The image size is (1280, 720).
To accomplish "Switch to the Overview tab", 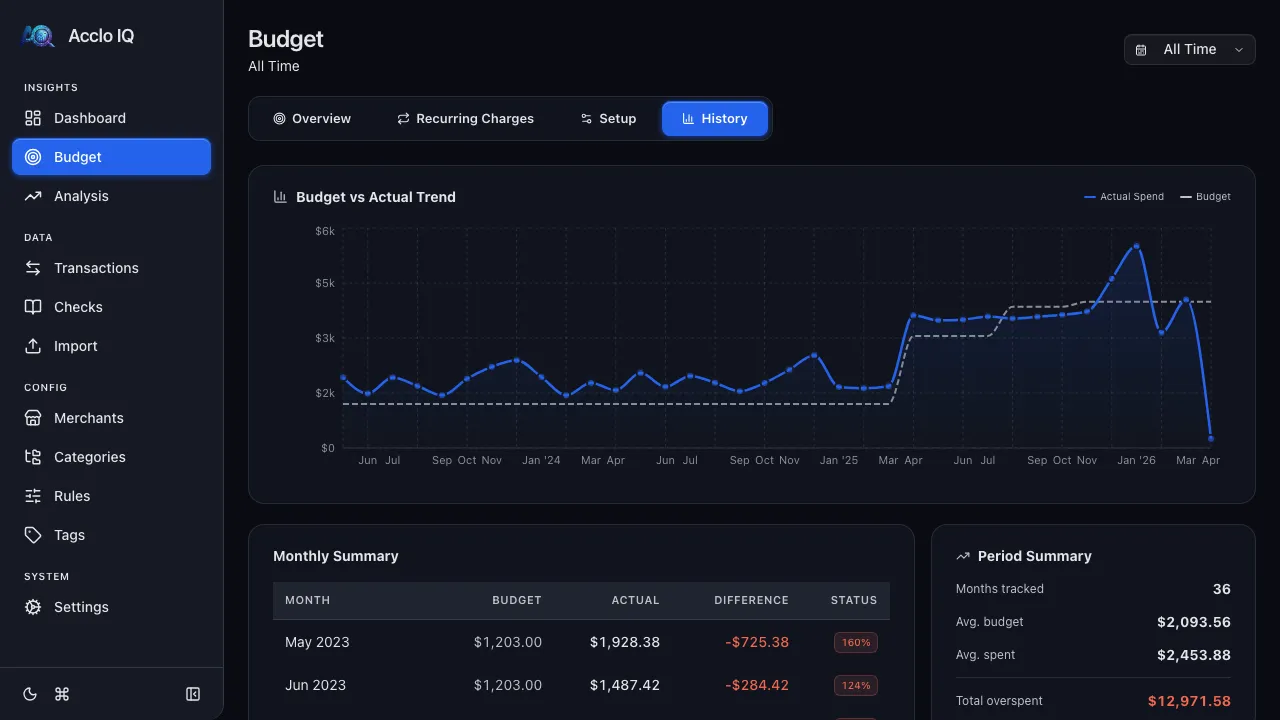I will tap(312, 119).
